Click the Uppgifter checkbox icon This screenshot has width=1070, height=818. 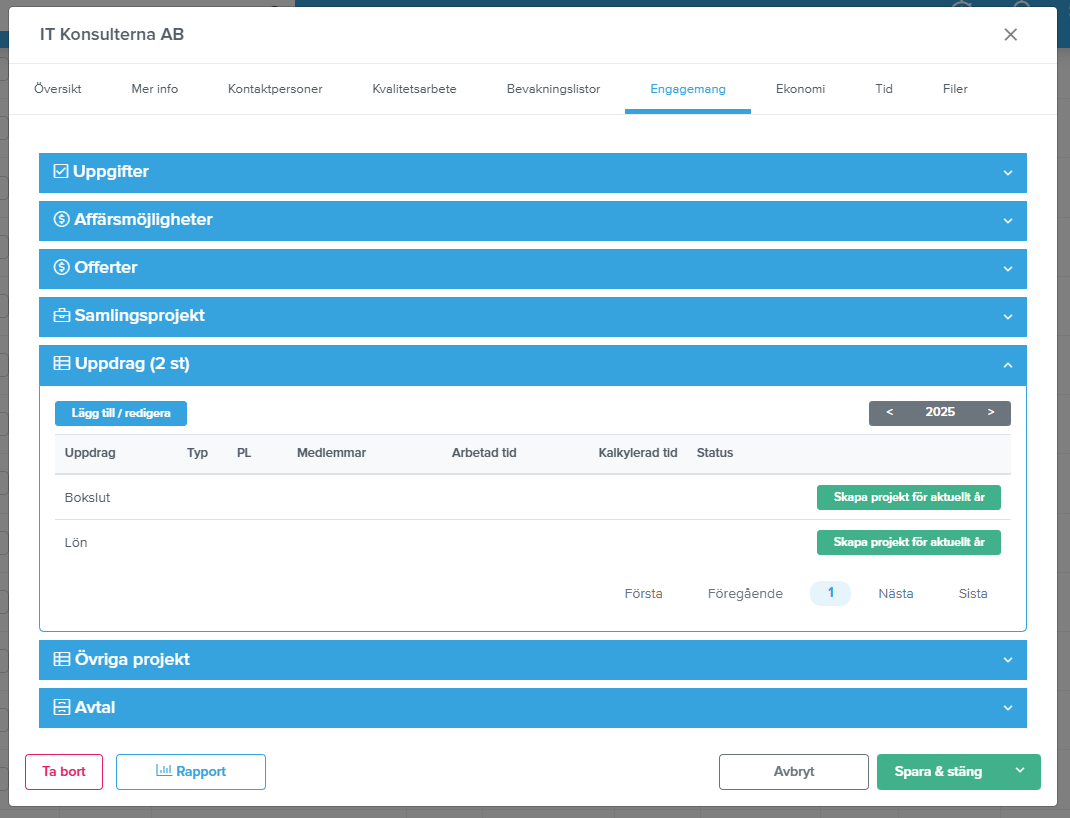[x=61, y=172]
